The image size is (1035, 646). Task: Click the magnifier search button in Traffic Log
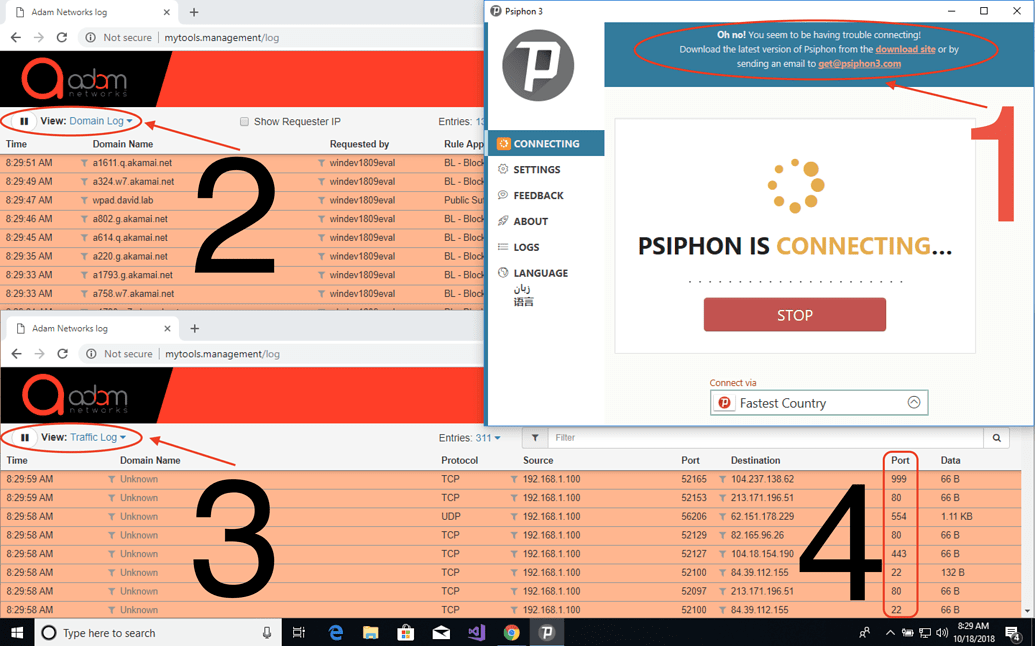(x=997, y=437)
